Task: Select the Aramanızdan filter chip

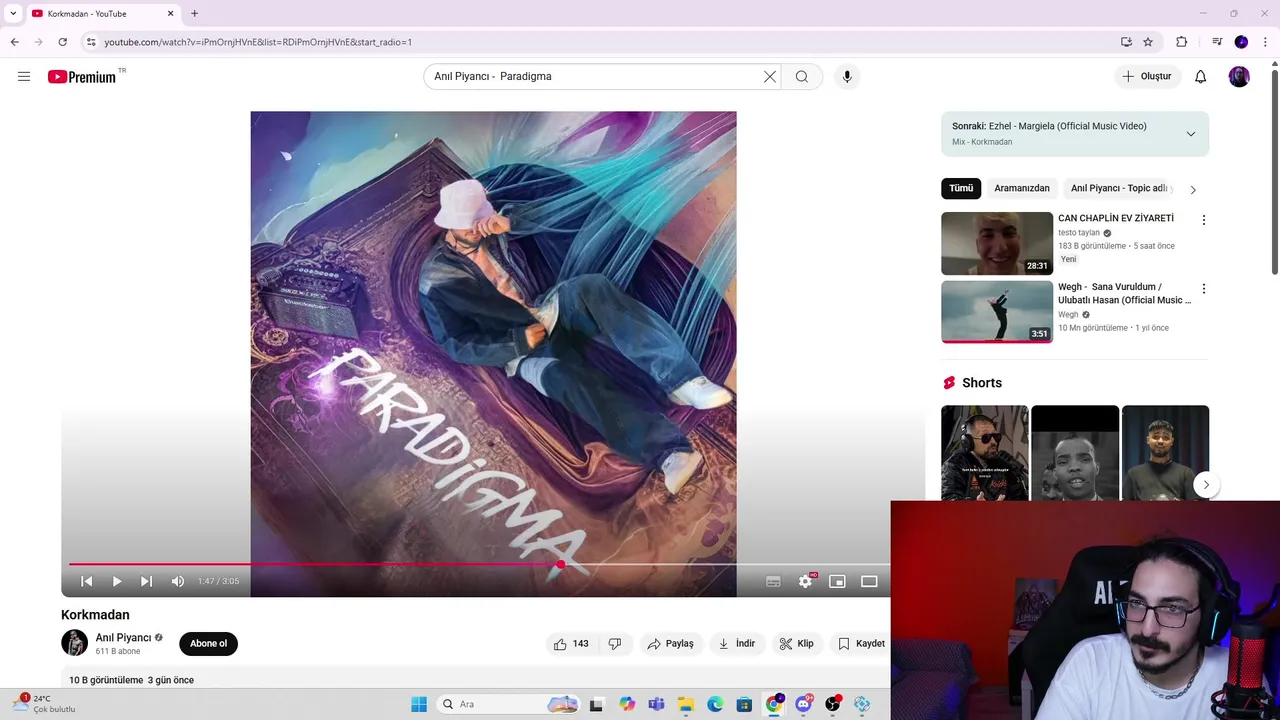Action: (1022, 188)
